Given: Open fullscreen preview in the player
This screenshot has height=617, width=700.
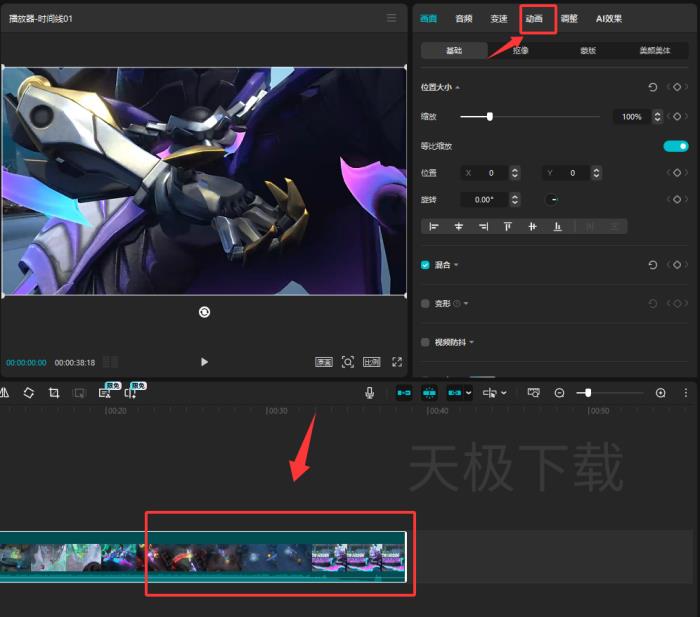Looking at the screenshot, I should coord(397,362).
